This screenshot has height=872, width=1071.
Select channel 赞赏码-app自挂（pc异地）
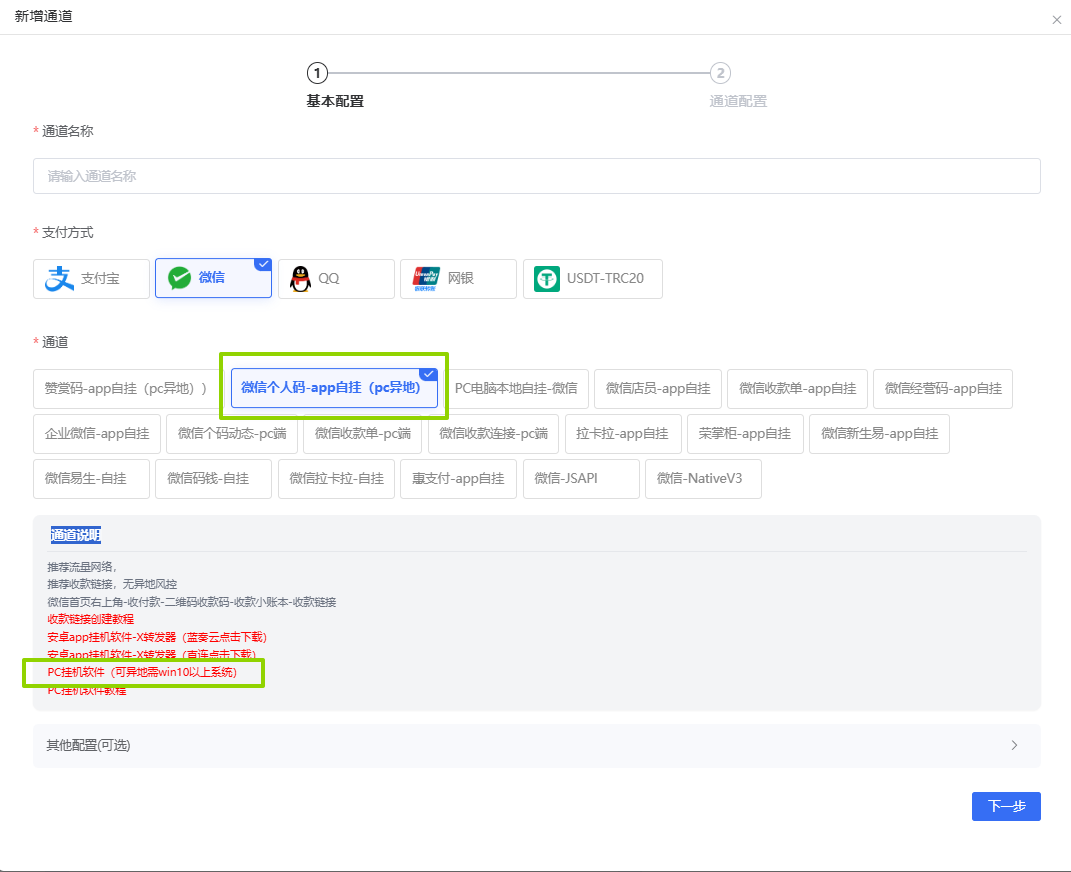point(126,389)
